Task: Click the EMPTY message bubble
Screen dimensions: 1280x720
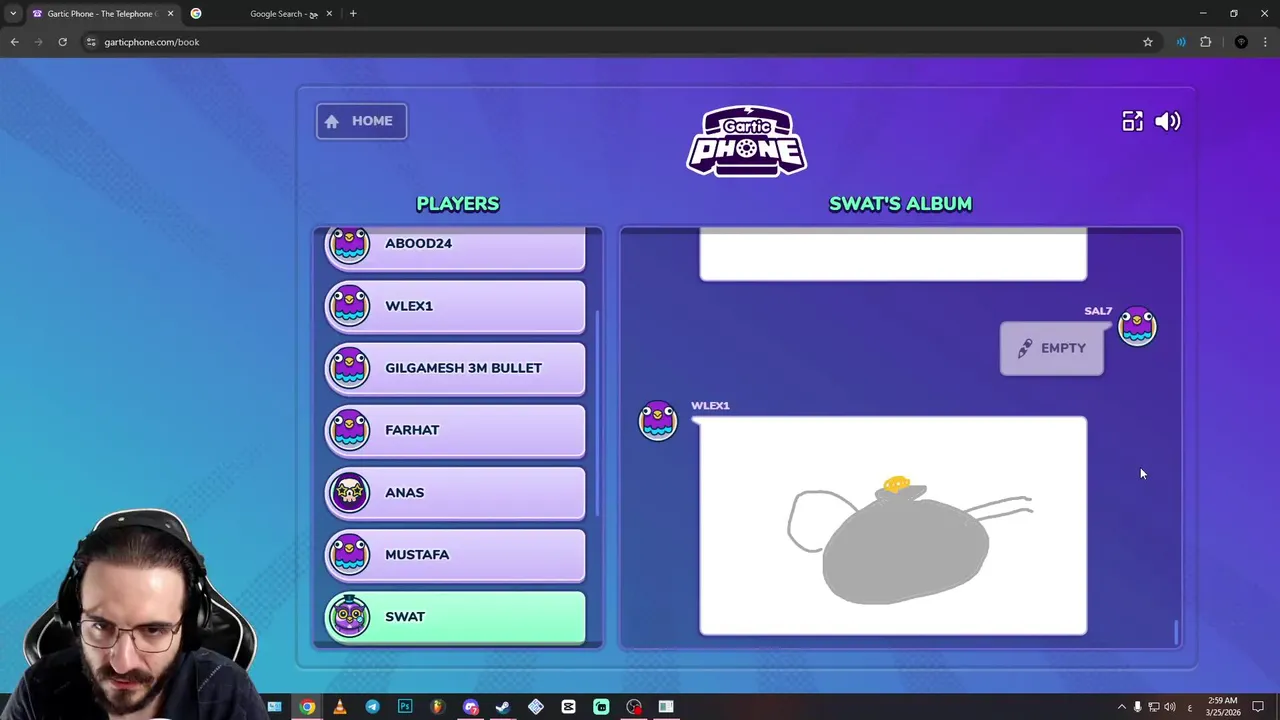Action: [x=1051, y=348]
